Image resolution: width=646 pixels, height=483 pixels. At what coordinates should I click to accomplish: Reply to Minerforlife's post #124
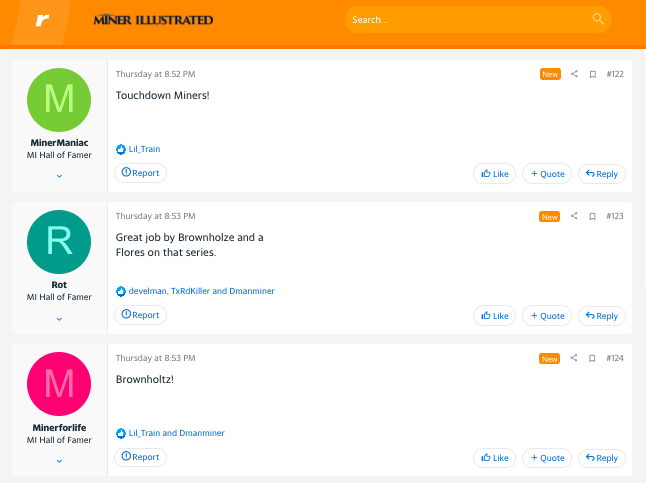tap(602, 458)
